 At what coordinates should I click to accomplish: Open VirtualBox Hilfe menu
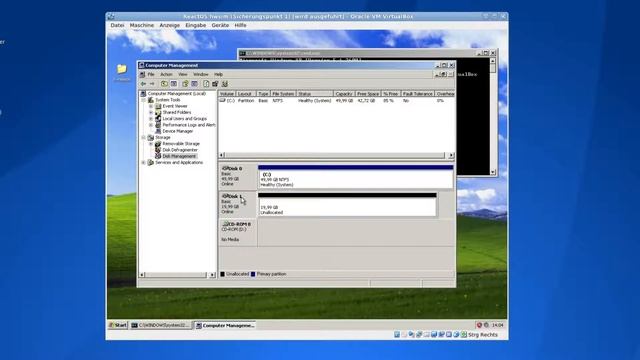(x=240, y=25)
